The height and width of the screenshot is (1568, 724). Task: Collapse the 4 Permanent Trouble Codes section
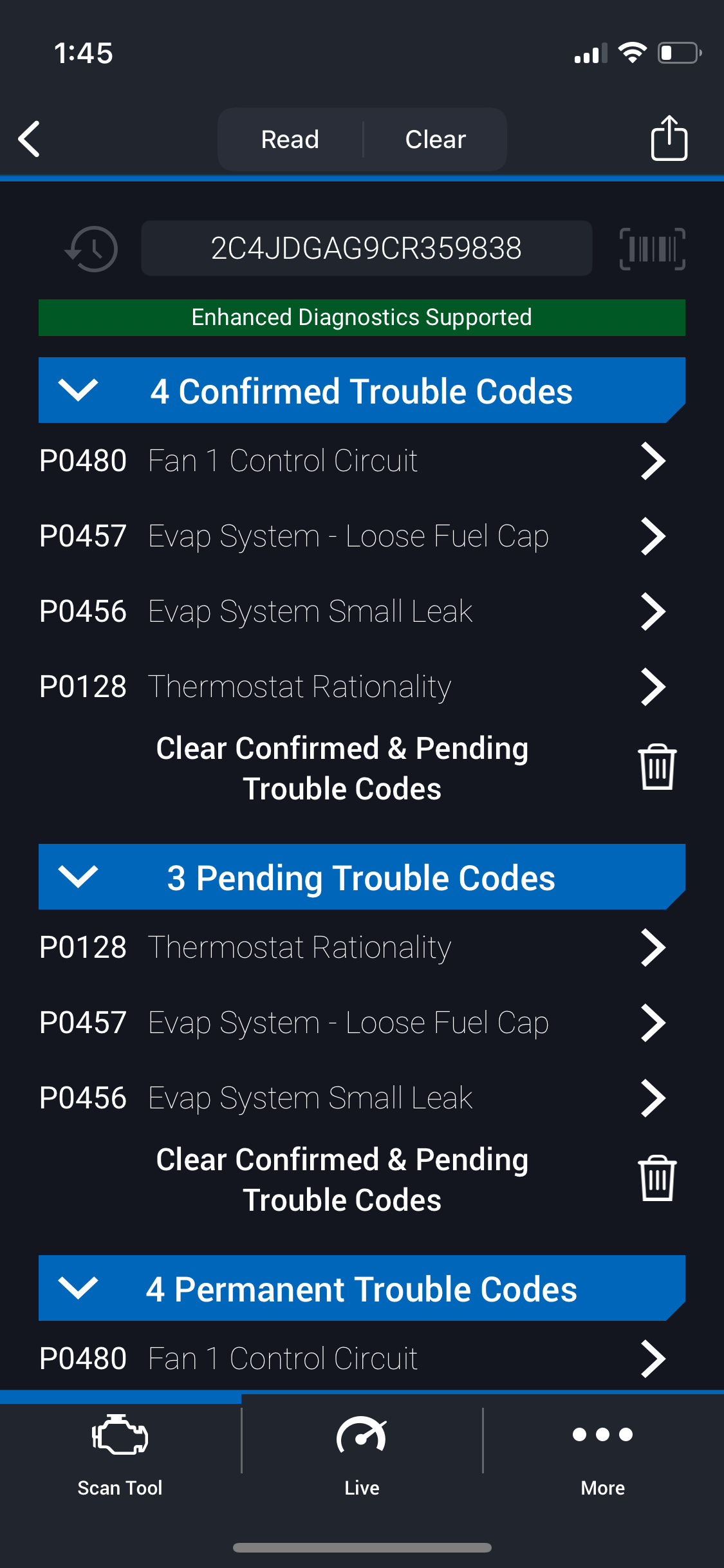pos(78,1288)
